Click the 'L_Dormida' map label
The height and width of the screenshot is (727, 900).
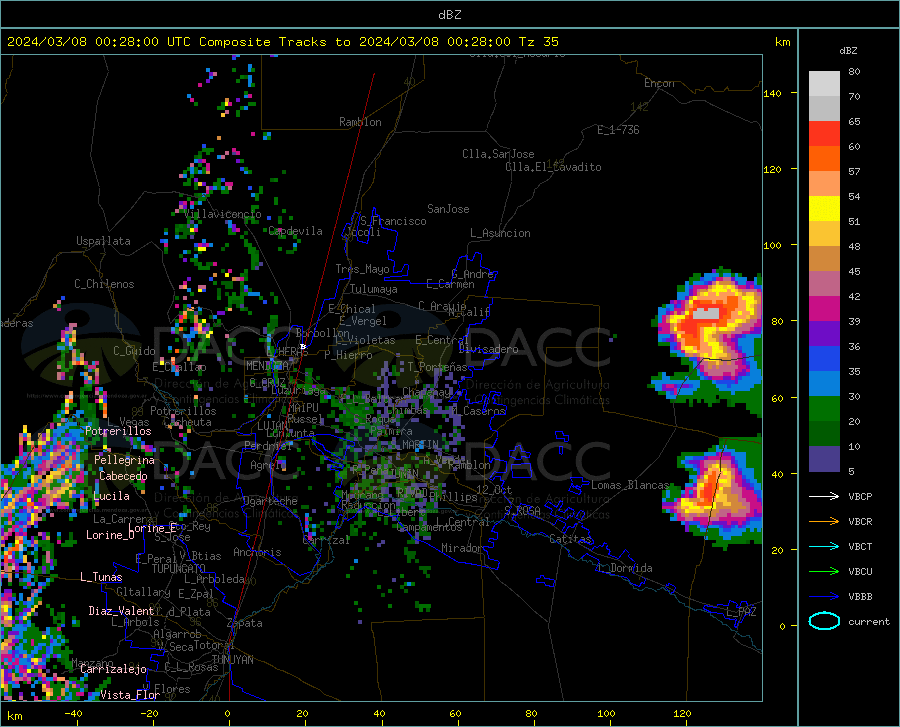[x=624, y=568]
